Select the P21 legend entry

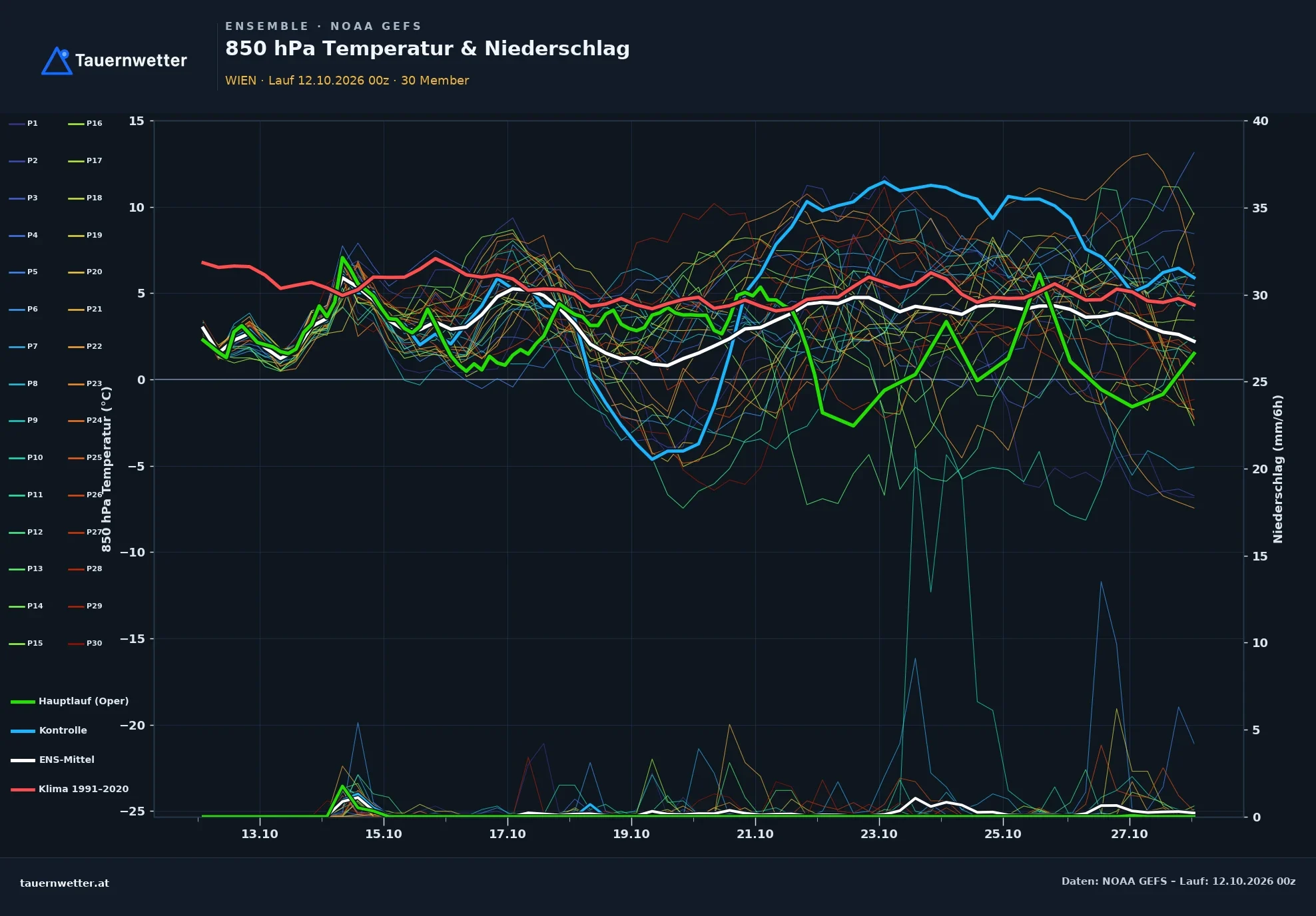pyautogui.click(x=85, y=310)
